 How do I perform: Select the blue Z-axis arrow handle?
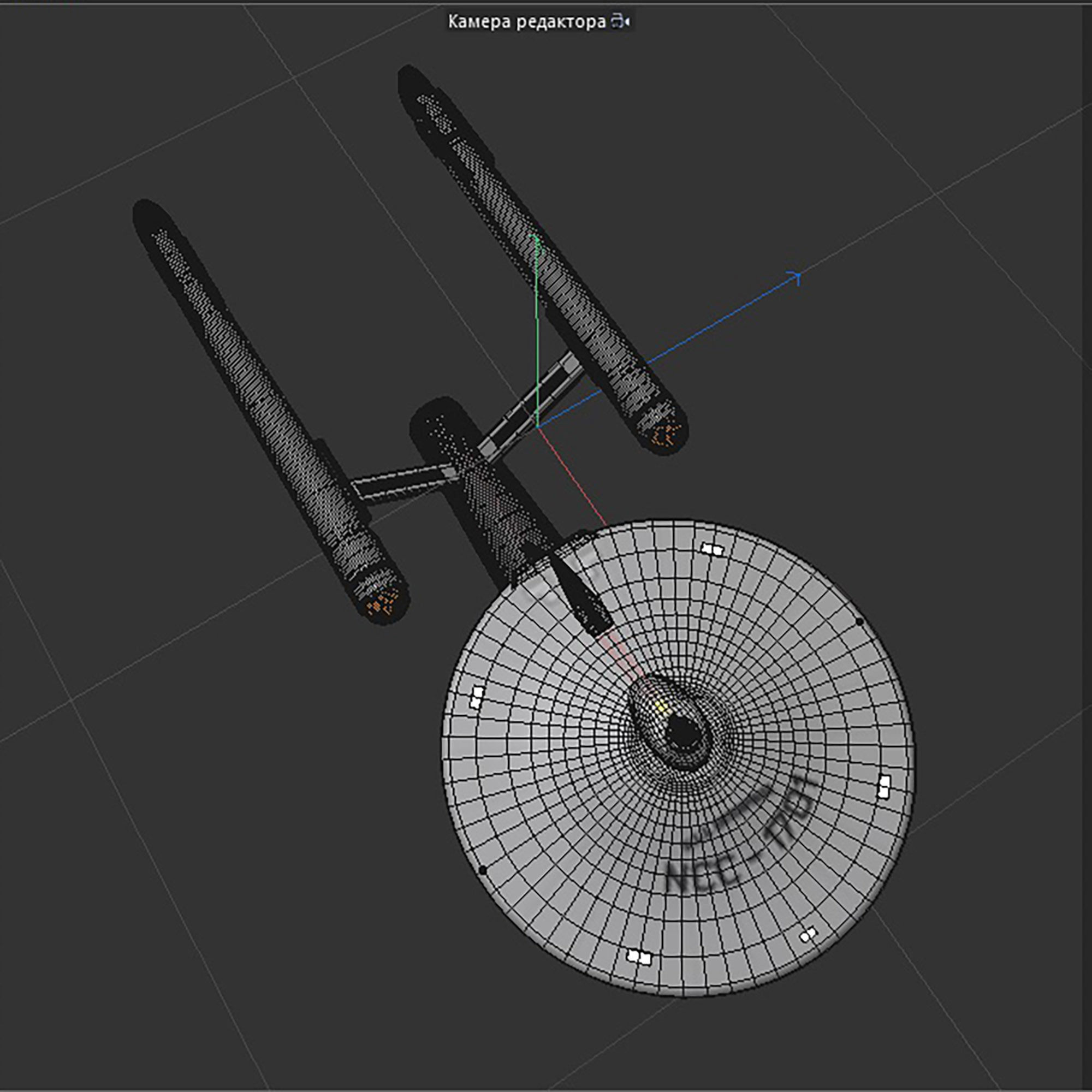click(794, 277)
